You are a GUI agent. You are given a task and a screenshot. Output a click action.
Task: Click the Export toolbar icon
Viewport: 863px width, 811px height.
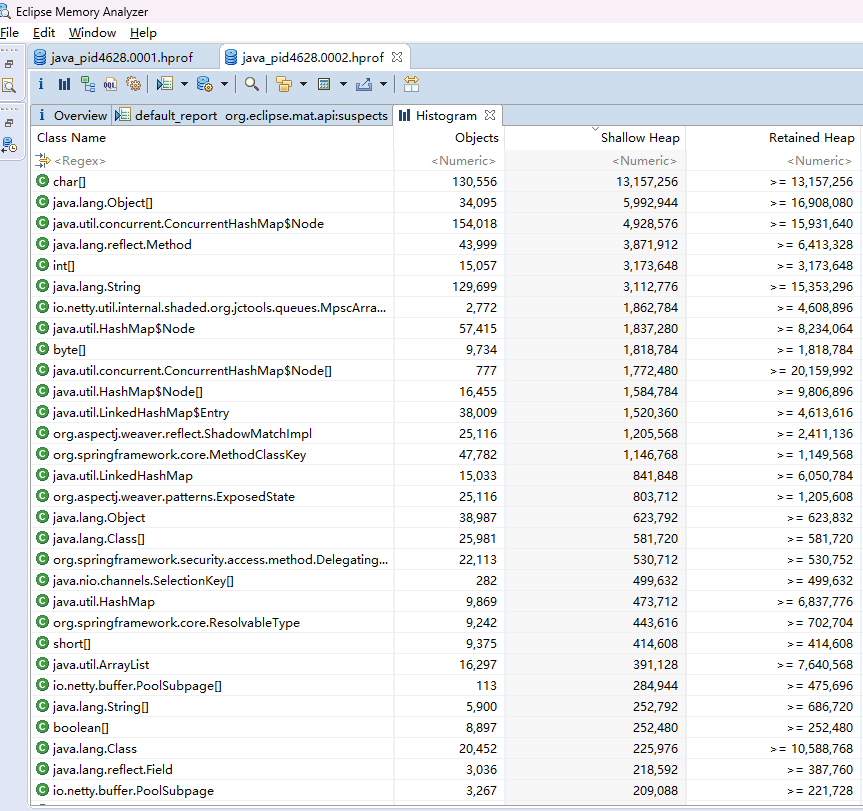(364, 84)
